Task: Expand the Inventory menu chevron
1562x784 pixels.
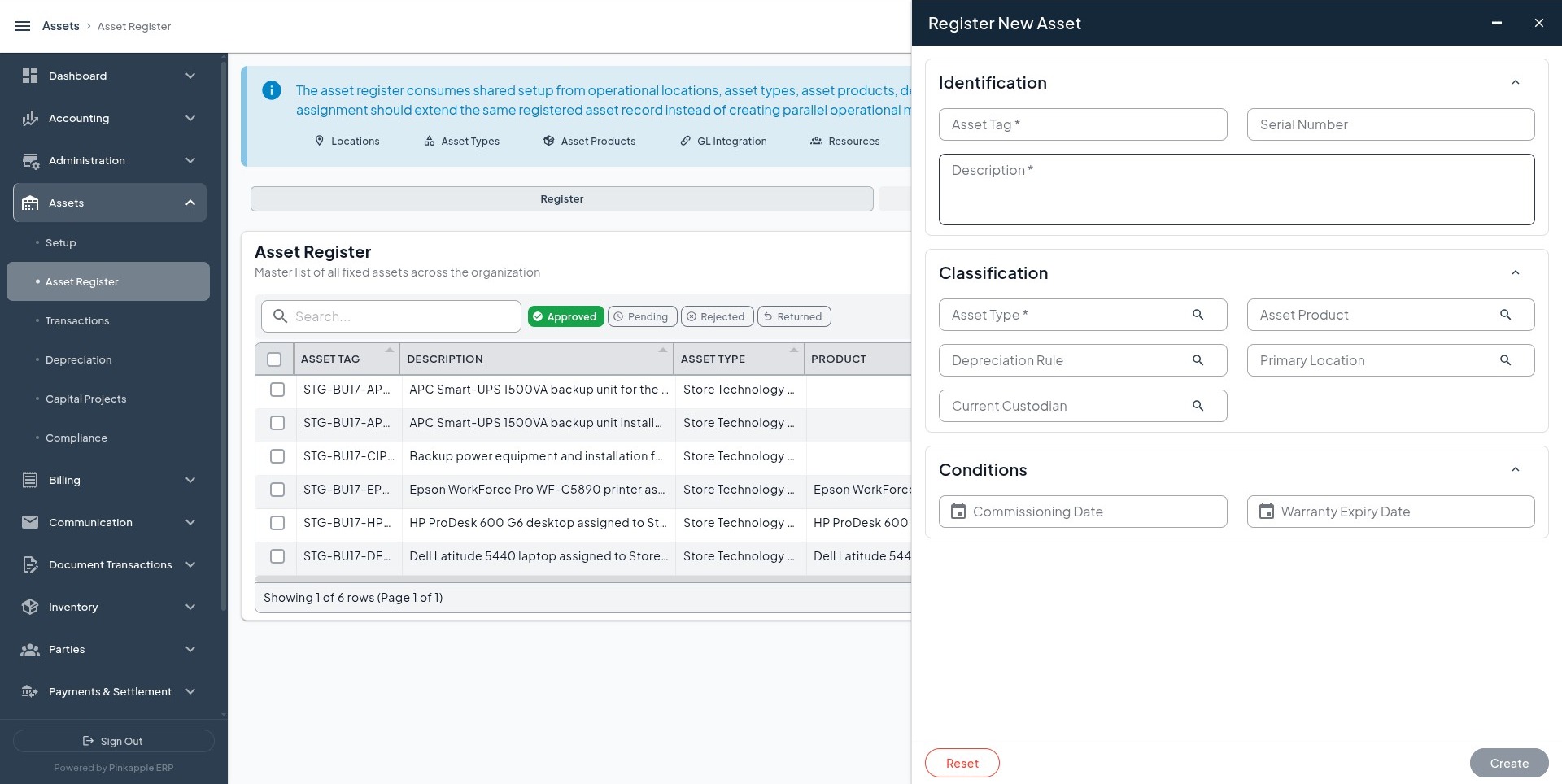Action: pos(190,607)
